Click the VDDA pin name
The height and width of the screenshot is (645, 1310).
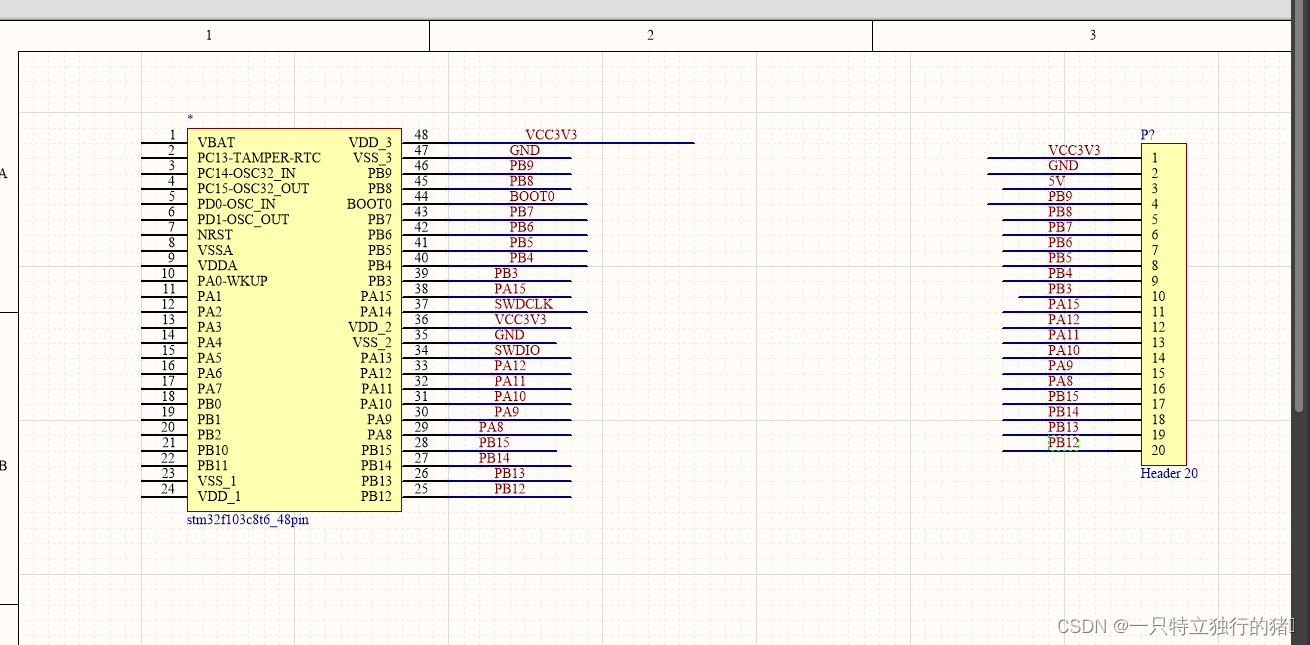[217, 266]
